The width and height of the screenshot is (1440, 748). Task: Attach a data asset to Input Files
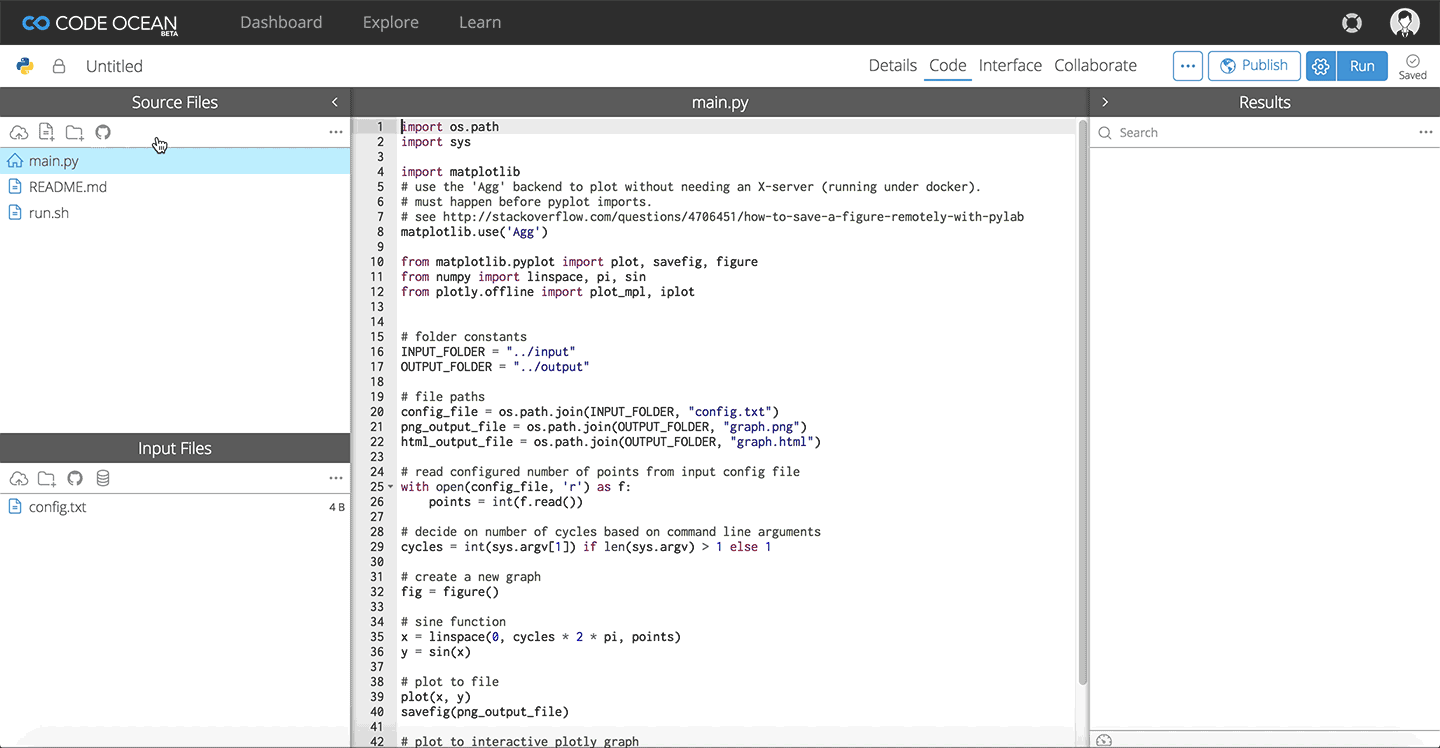click(x=102, y=478)
